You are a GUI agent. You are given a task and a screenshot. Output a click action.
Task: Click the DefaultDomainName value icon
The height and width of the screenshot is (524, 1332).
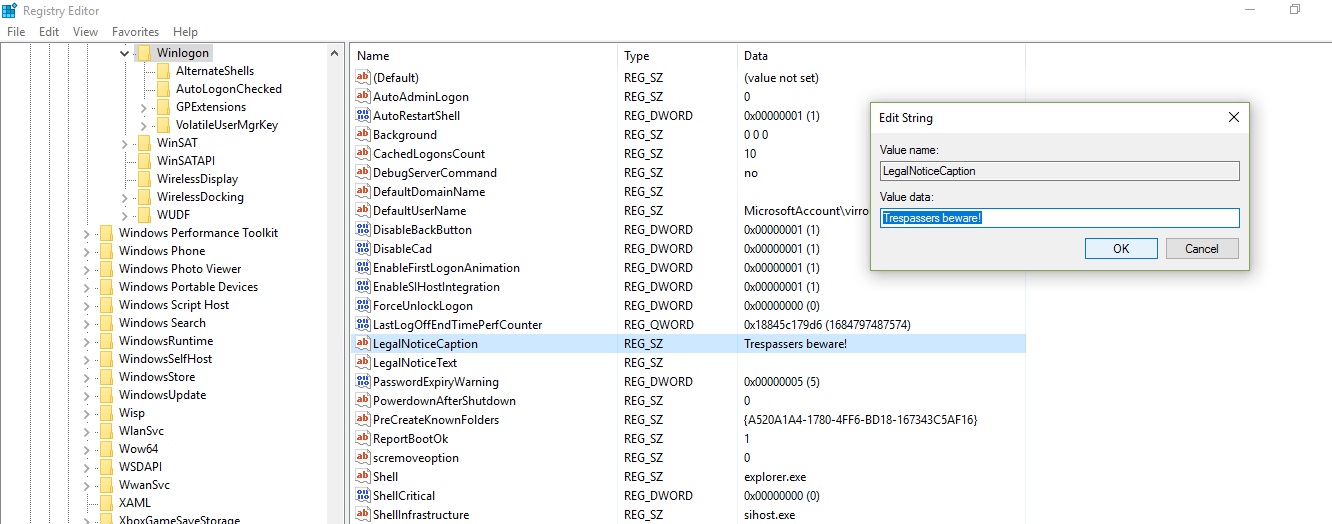pyautogui.click(x=363, y=192)
